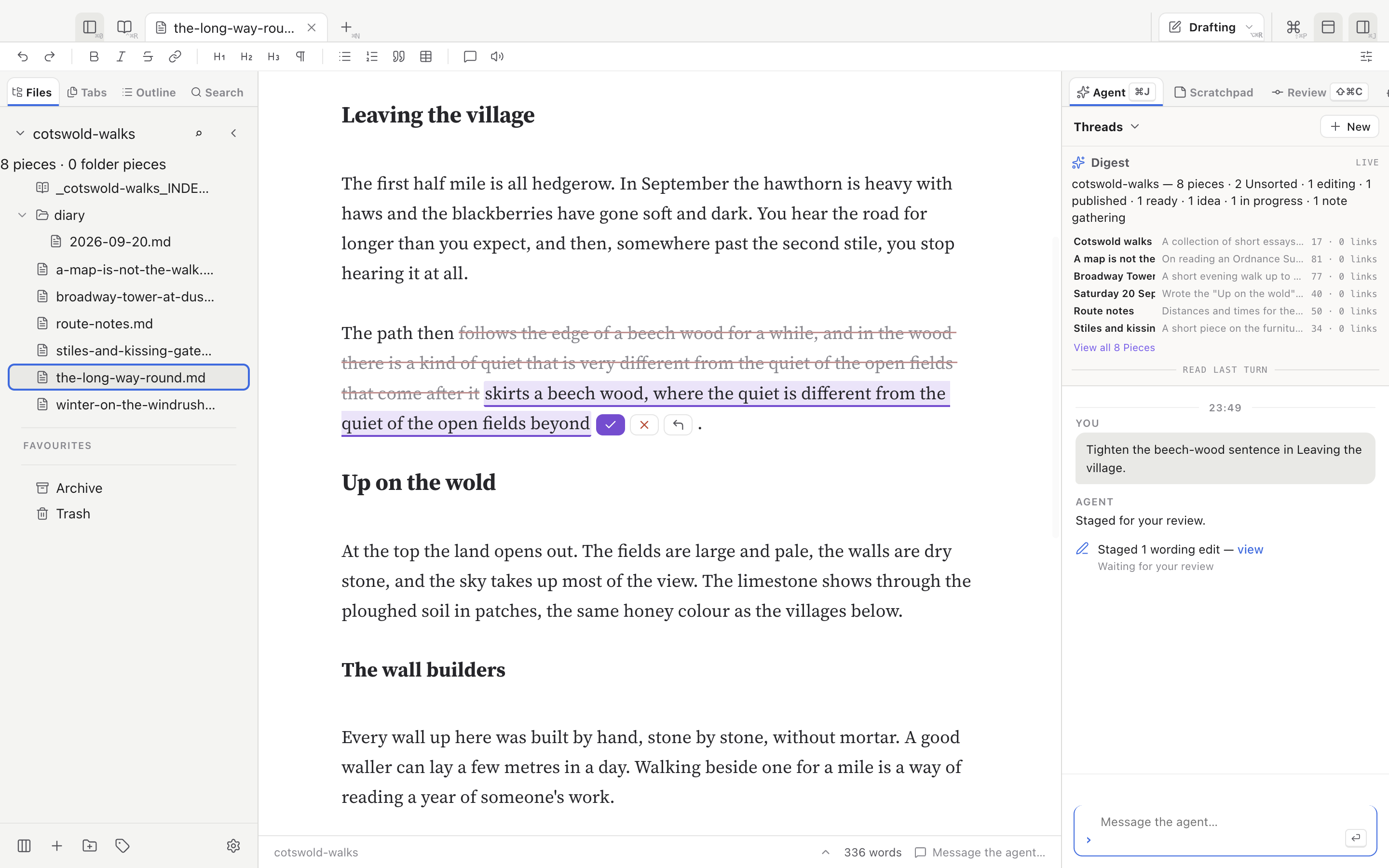Screen dimensions: 1389x868
Task: Apply paragraph style pilcrow icon
Action: pyautogui.click(x=300, y=56)
